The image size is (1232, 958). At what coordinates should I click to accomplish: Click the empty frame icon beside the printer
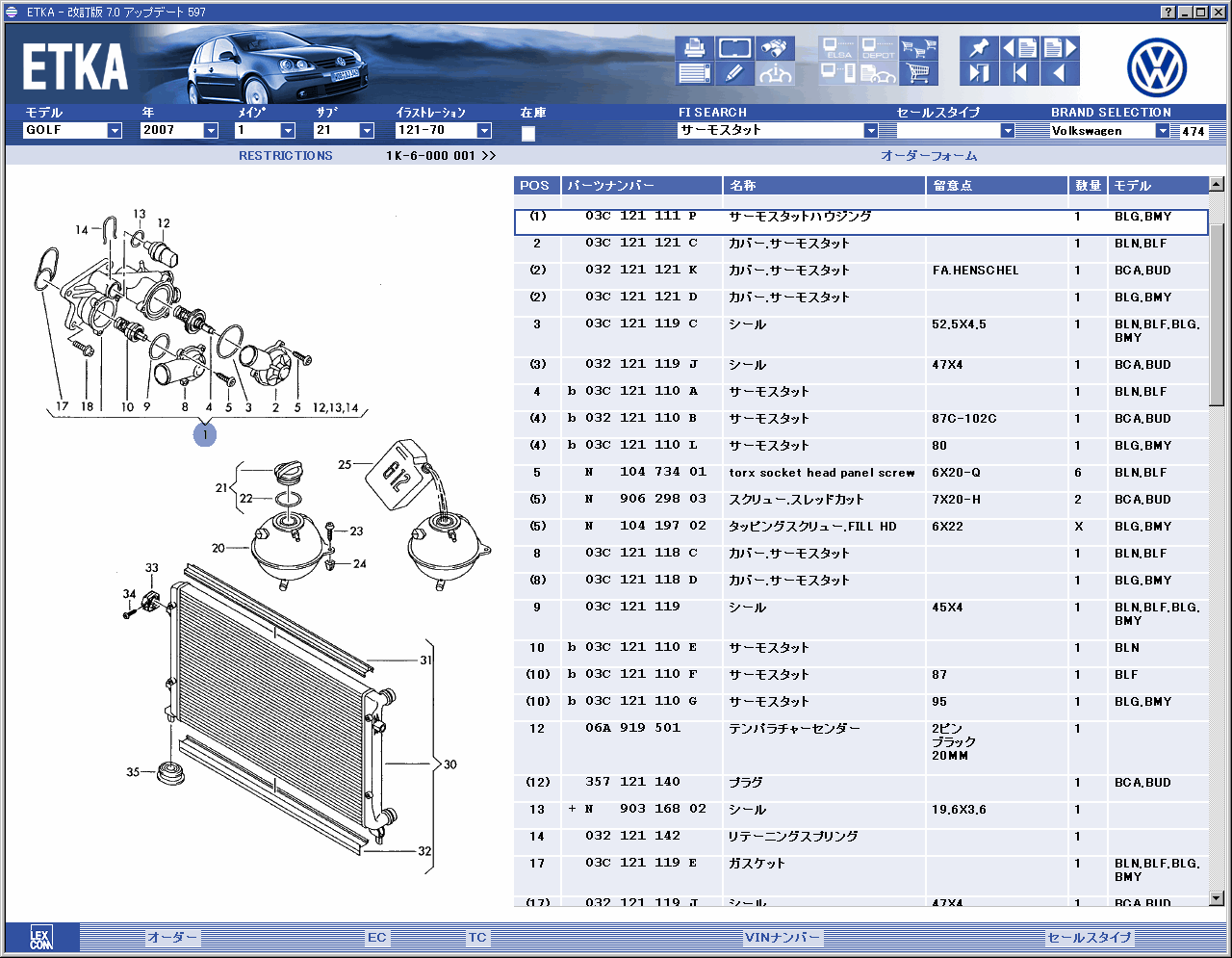coord(734,47)
